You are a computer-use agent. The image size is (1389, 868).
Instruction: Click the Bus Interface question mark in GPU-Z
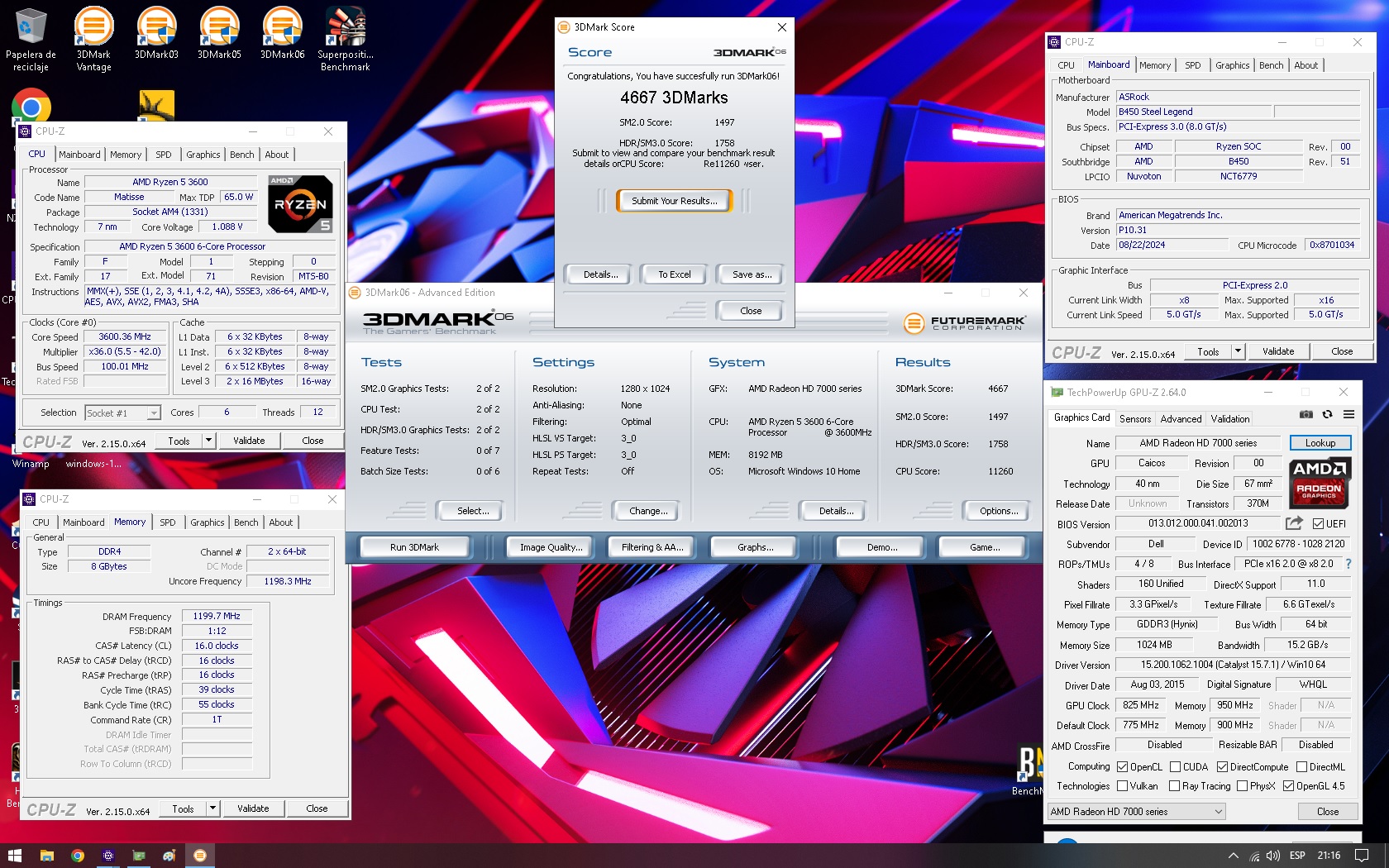(x=1348, y=564)
